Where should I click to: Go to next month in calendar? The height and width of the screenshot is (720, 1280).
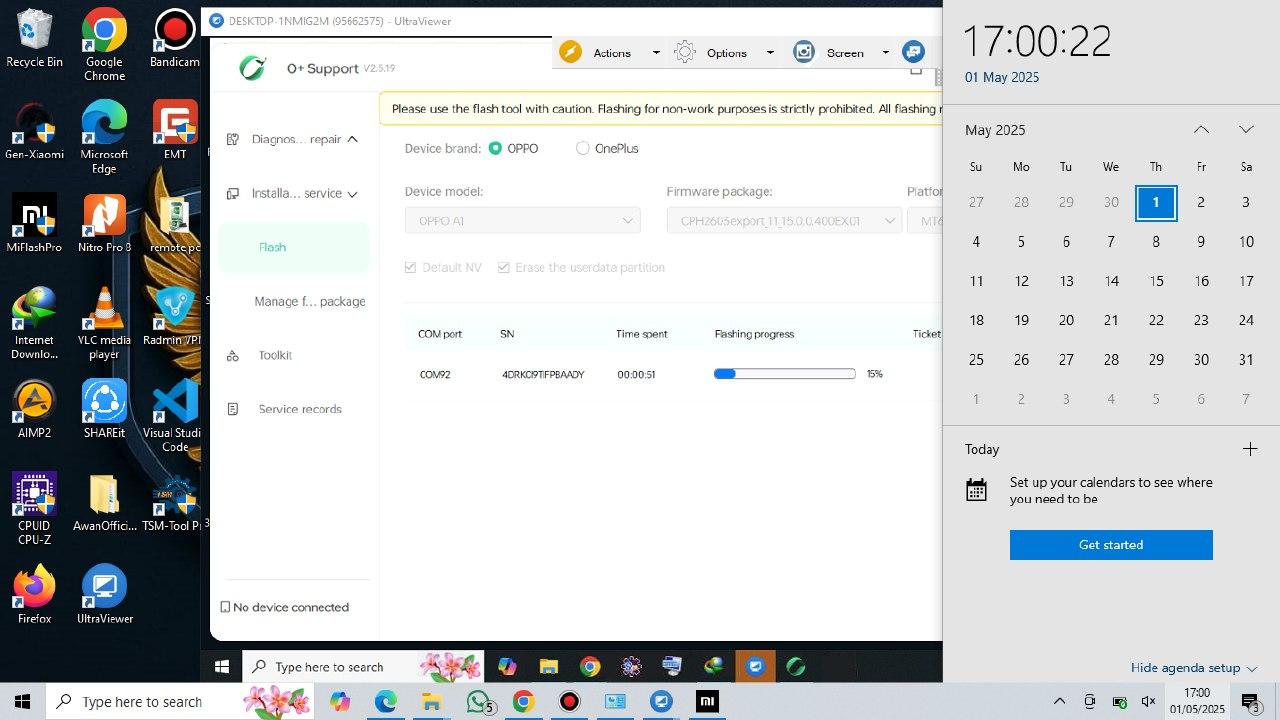click(x=1245, y=130)
